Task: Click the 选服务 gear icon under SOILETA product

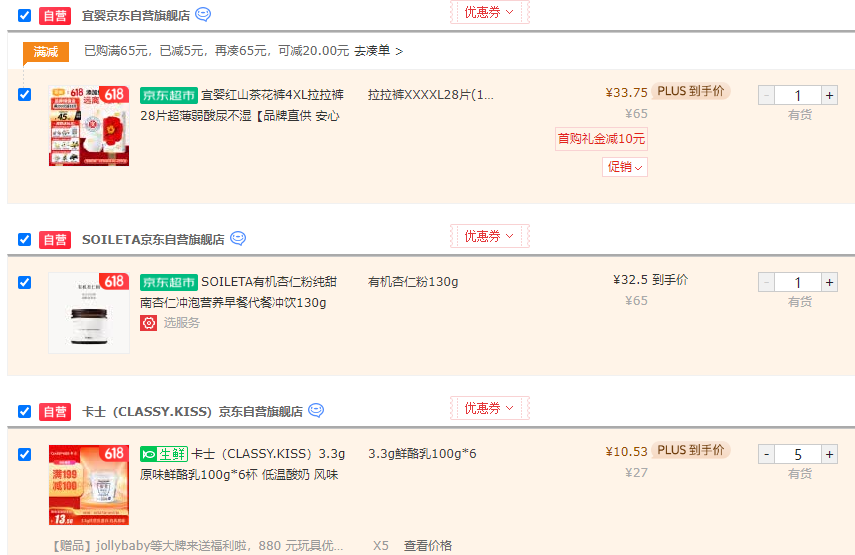Action: click(x=148, y=323)
